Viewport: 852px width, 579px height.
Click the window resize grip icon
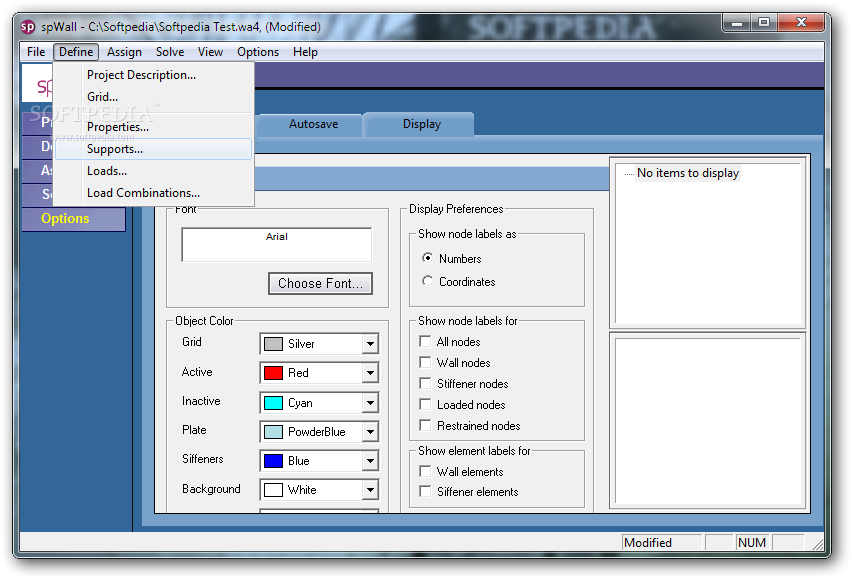click(817, 544)
